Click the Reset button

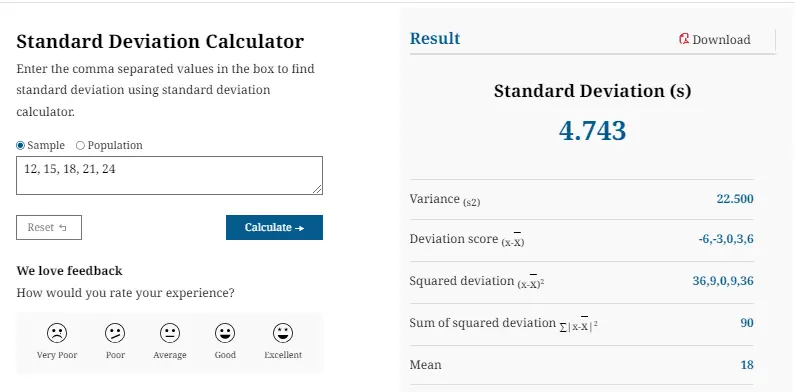point(49,227)
